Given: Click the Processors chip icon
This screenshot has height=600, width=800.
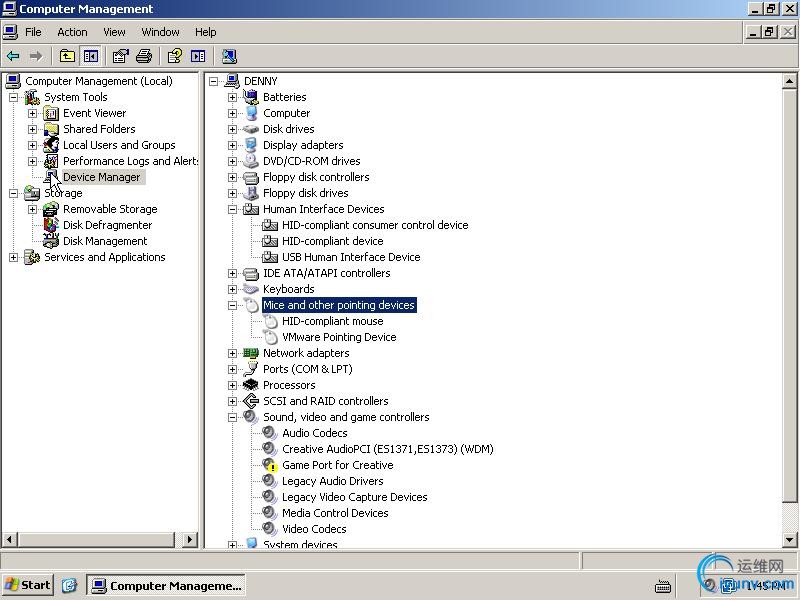Looking at the screenshot, I should [251, 385].
